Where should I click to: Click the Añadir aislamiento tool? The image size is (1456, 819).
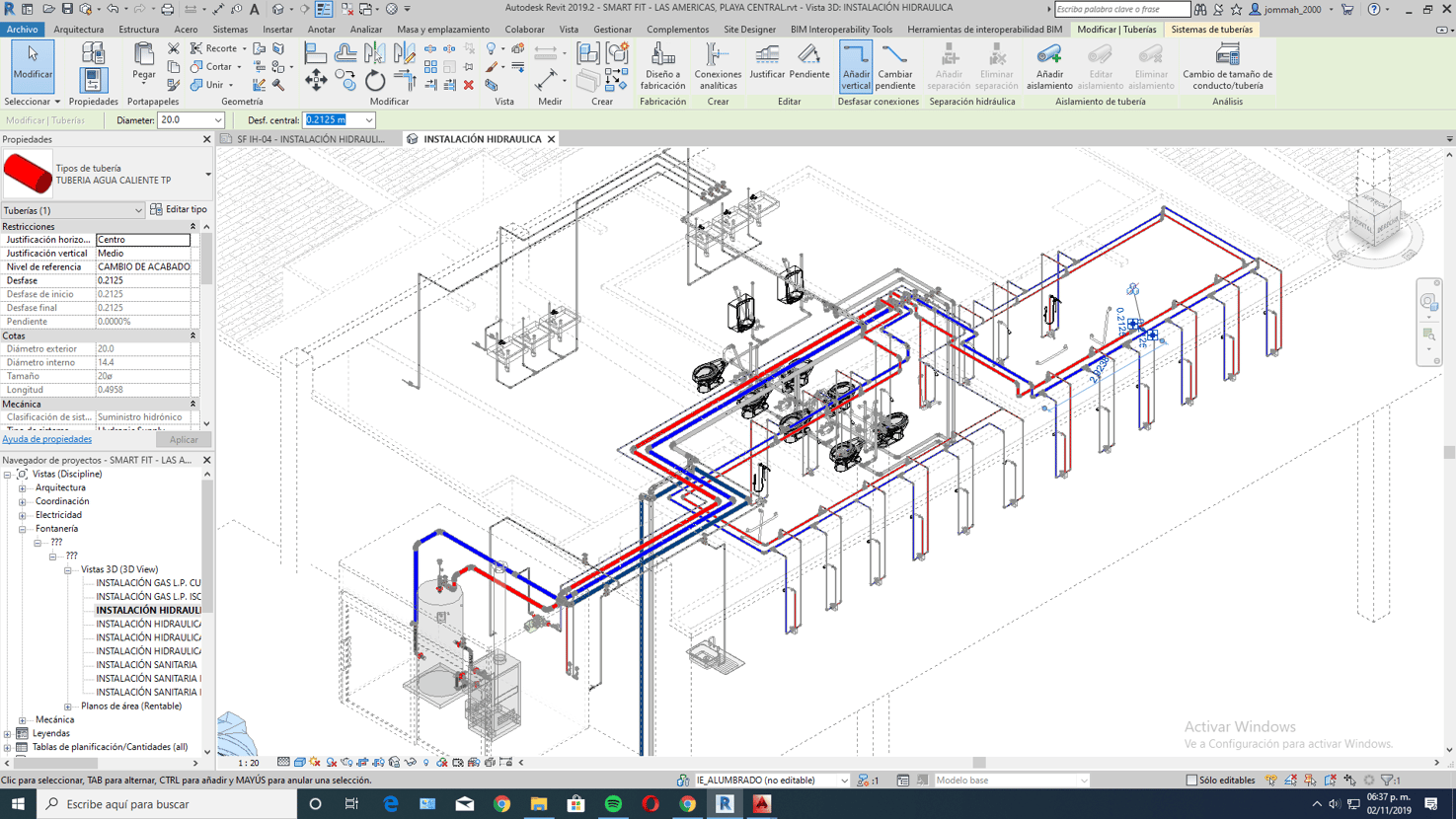1048,69
